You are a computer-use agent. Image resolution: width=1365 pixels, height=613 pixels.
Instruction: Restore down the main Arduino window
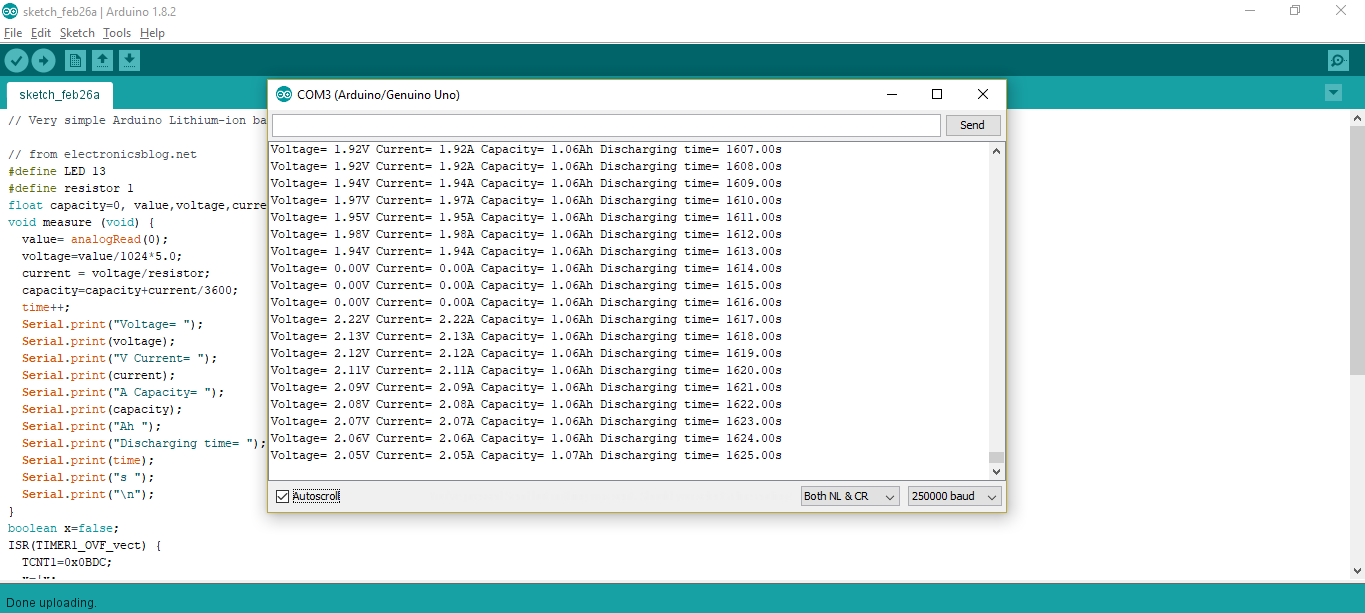(x=1295, y=10)
